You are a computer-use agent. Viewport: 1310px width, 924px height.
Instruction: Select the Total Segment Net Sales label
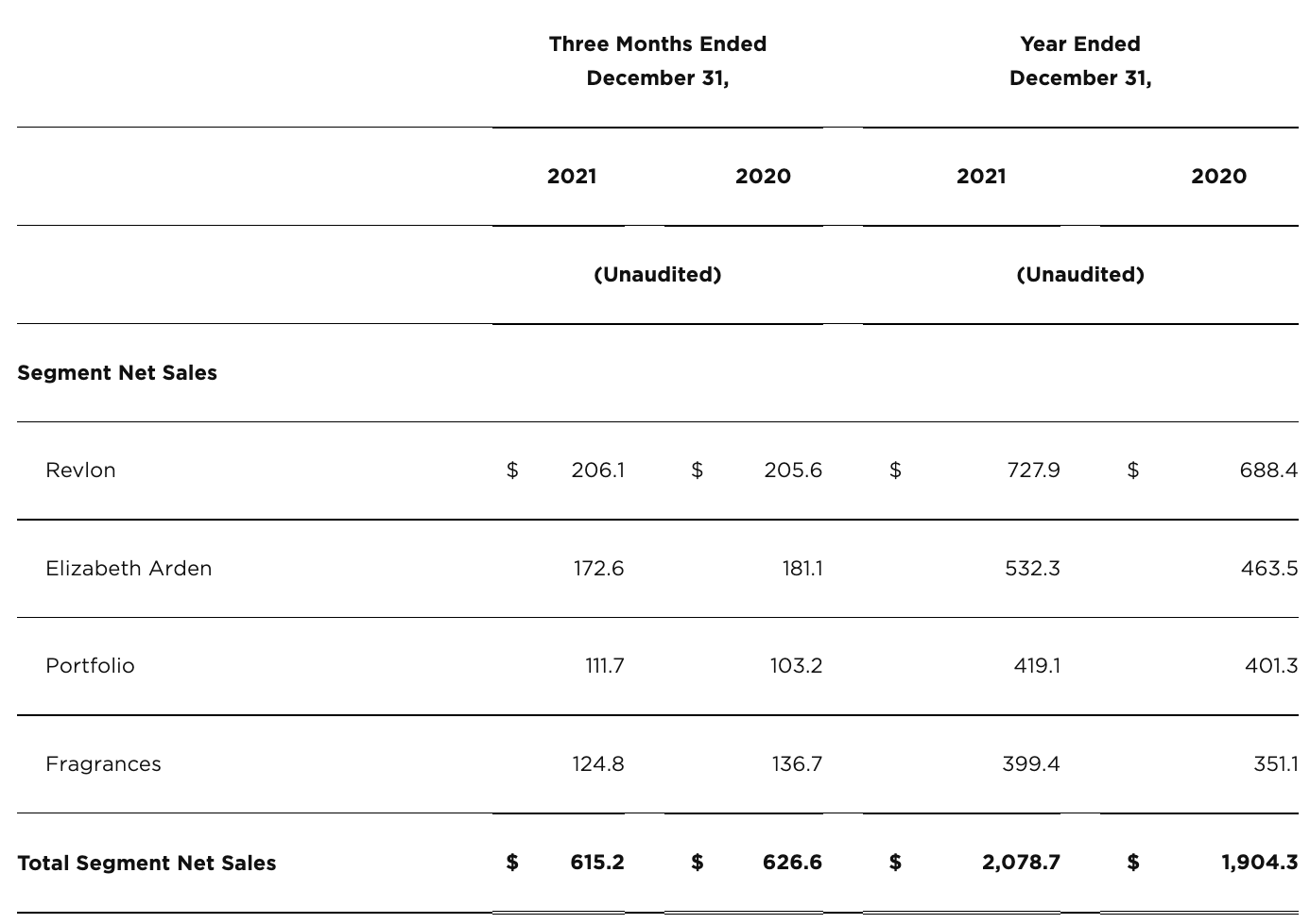point(147,864)
